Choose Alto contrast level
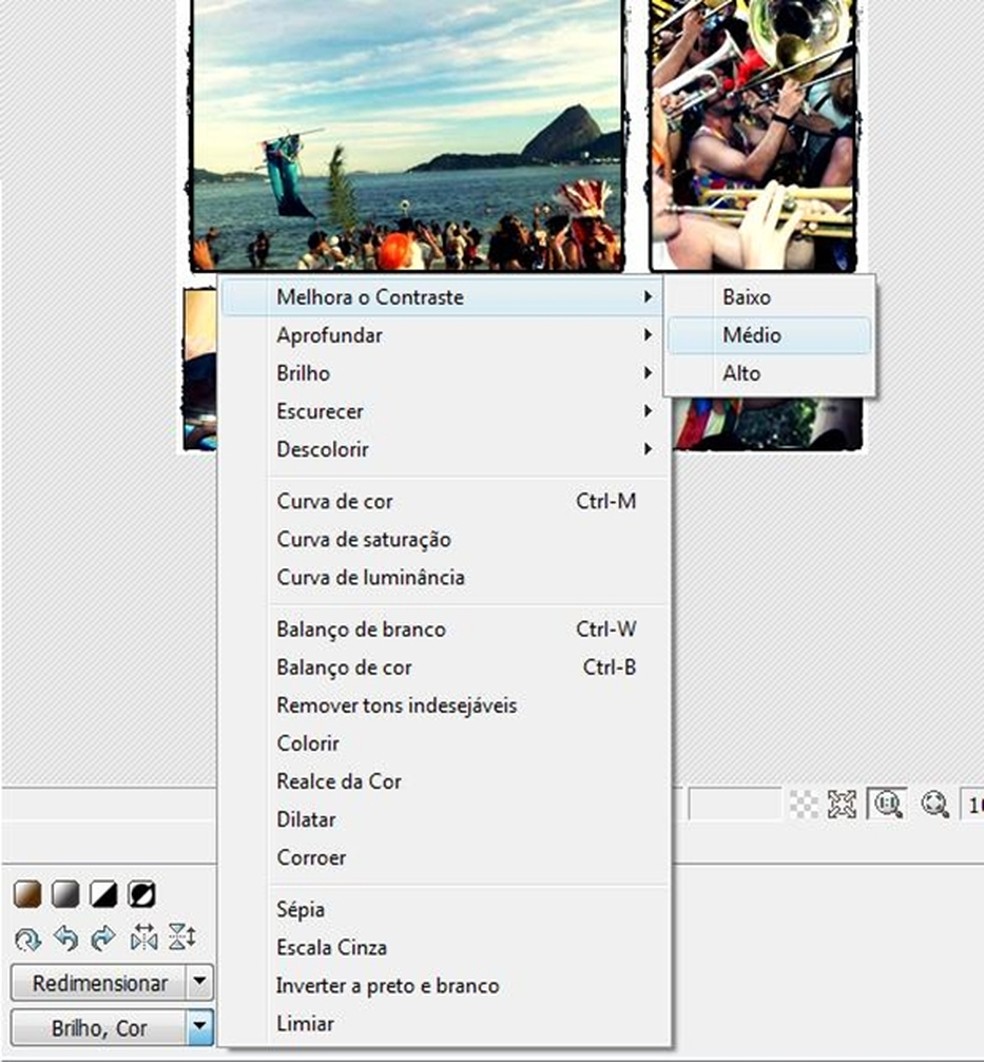This screenshot has height=1062, width=984. pos(769,373)
